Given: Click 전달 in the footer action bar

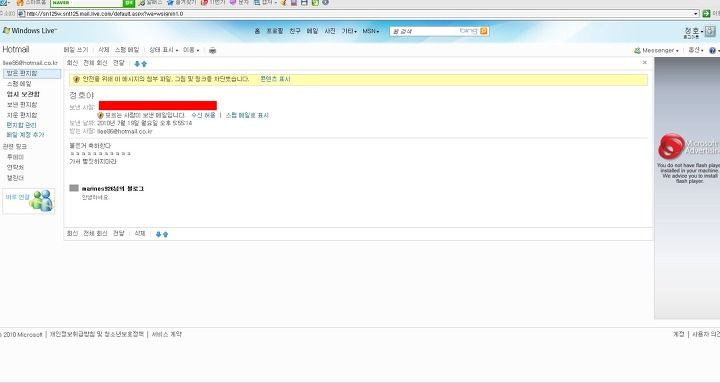Looking at the screenshot, I should (118, 234).
